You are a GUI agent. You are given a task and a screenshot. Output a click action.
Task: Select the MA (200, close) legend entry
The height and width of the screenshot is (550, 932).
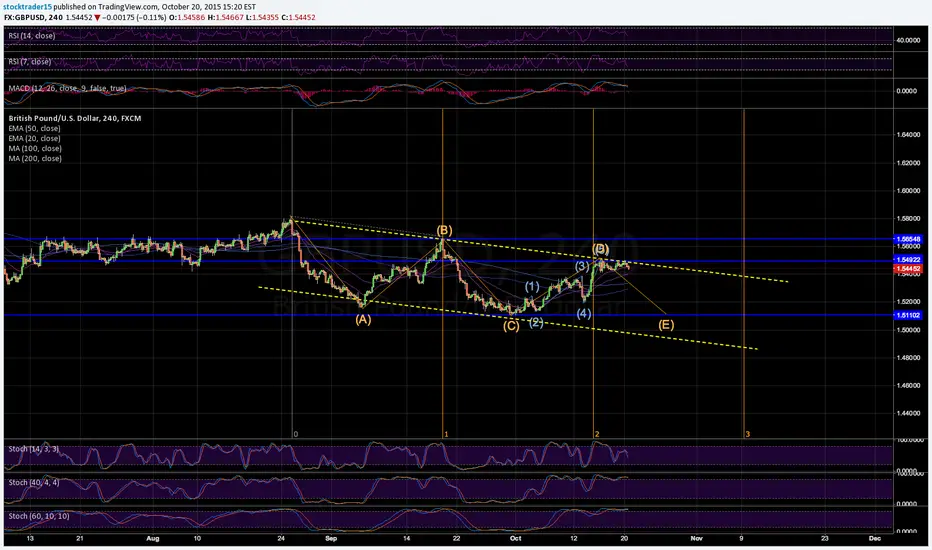[x=35, y=159]
